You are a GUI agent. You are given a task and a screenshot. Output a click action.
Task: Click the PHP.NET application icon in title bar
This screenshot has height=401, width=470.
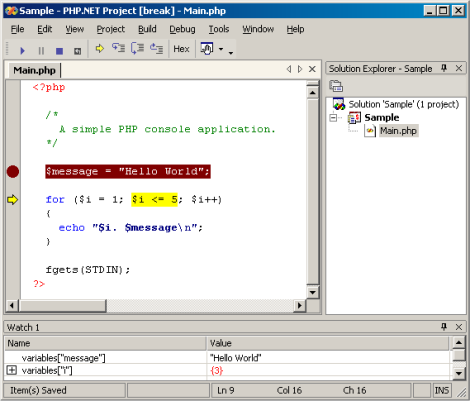click(x=11, y=11)
